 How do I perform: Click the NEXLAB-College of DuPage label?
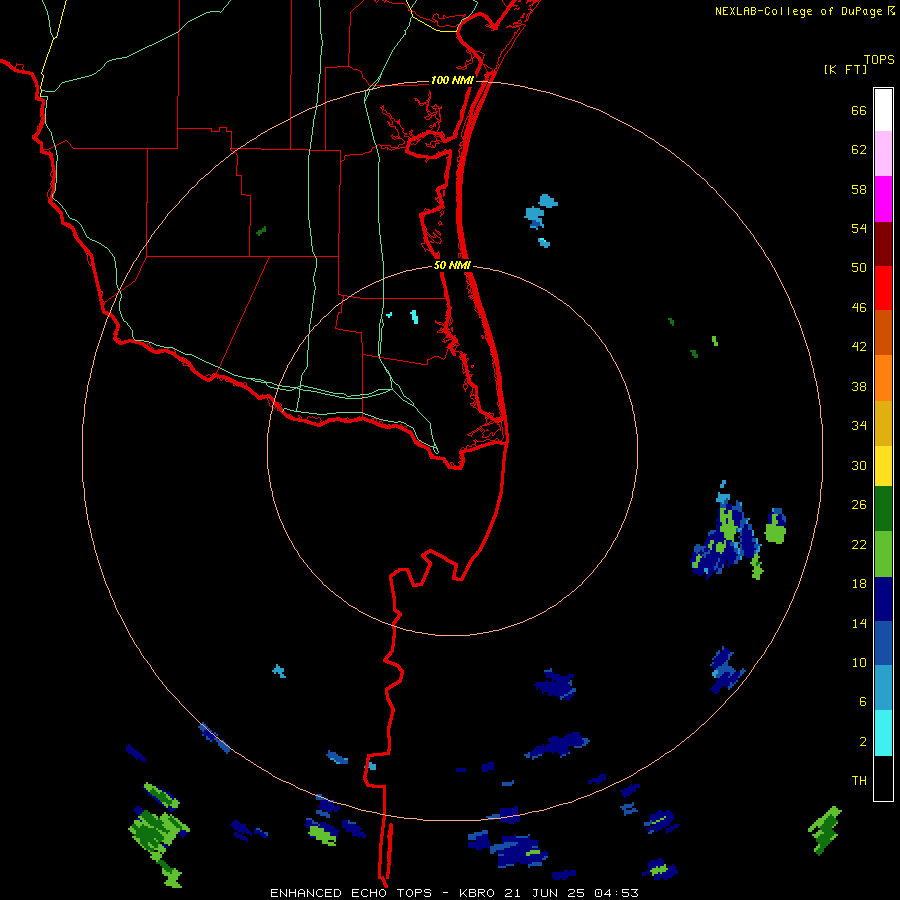tap(804, 11)
